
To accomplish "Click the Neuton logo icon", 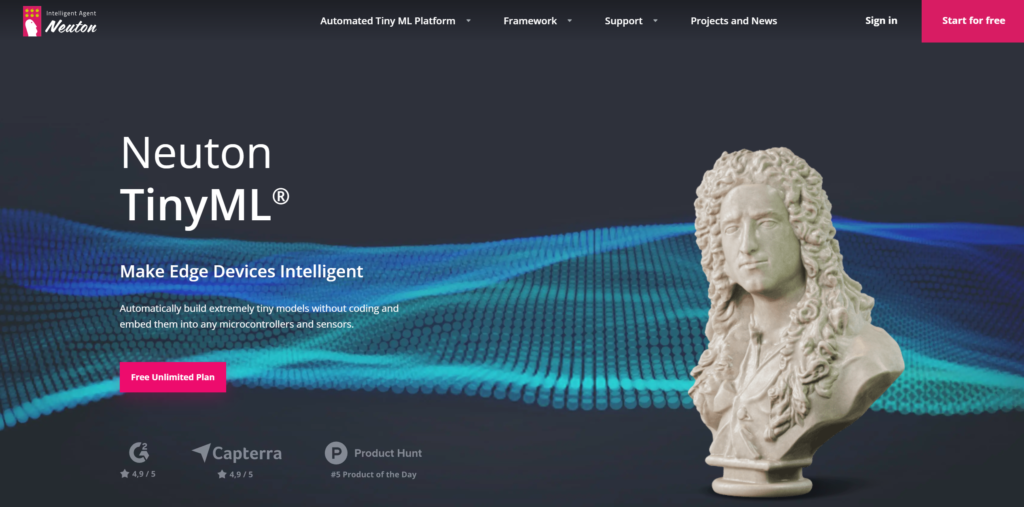I will (x=32, y=21).
